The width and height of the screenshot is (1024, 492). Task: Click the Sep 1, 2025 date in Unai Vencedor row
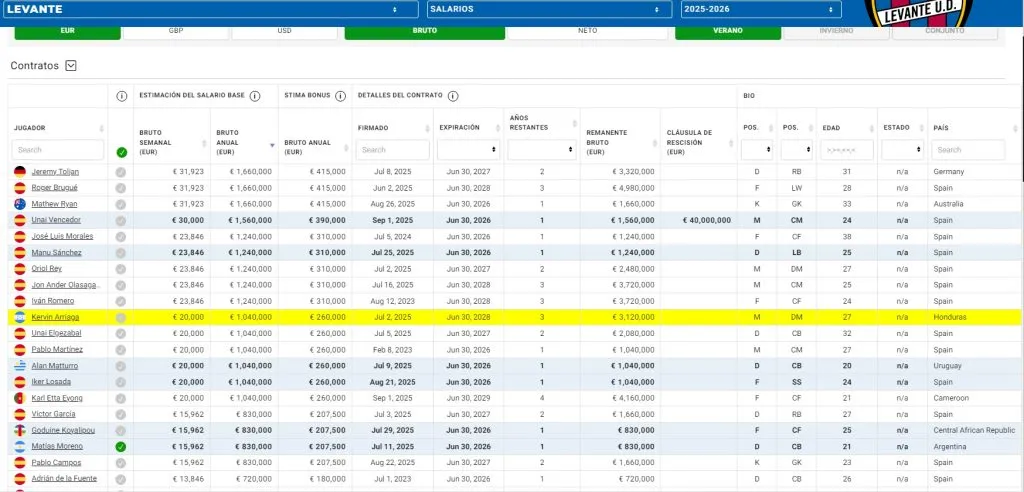click(x=394, y=220)
